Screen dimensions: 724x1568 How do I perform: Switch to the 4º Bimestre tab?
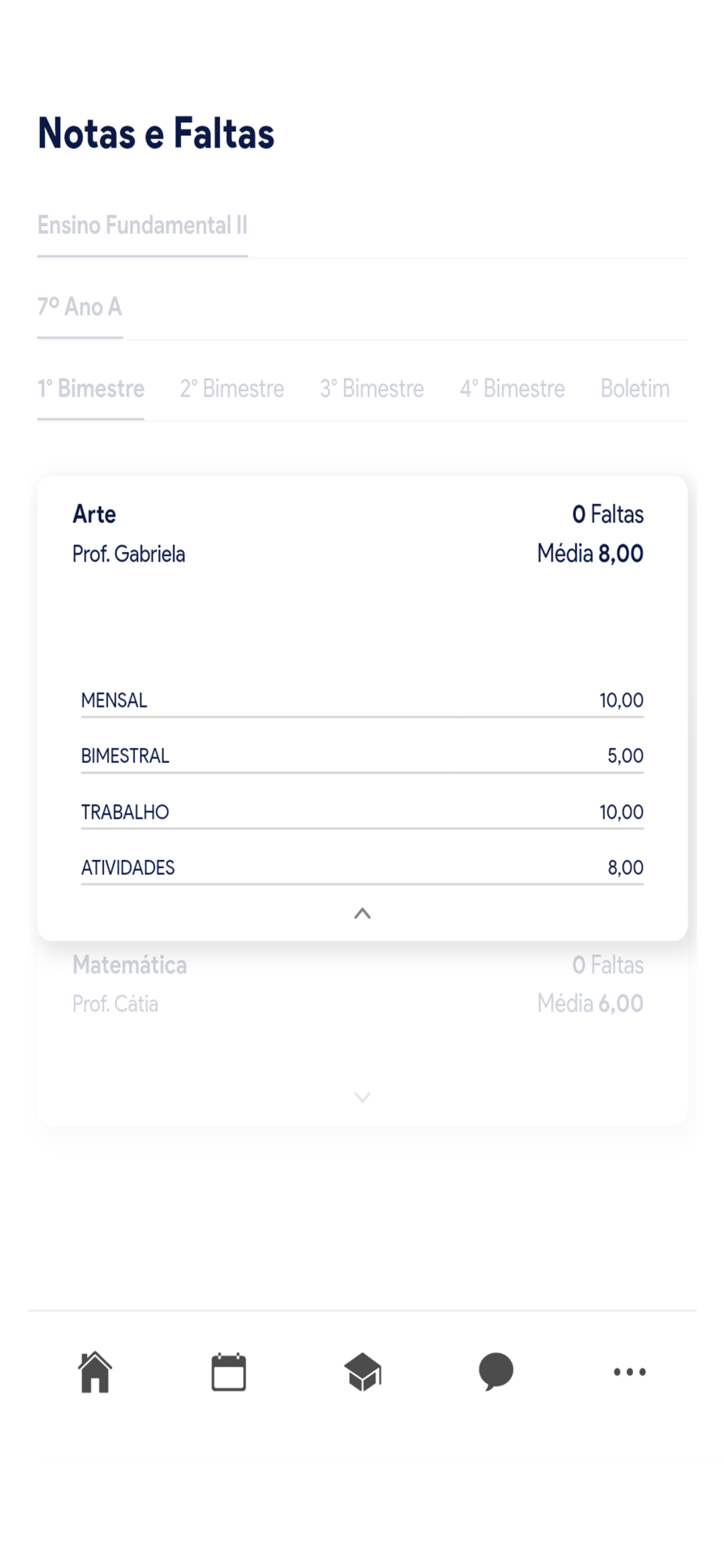(512, 389)
